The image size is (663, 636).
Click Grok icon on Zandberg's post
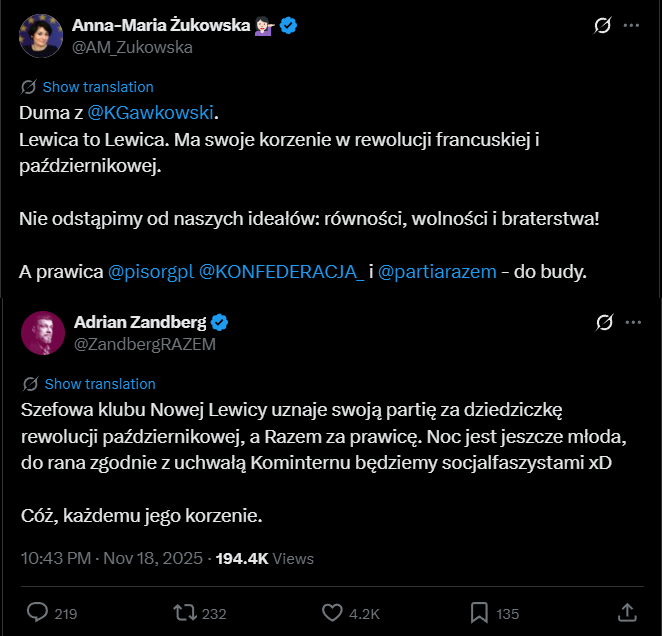604,322
